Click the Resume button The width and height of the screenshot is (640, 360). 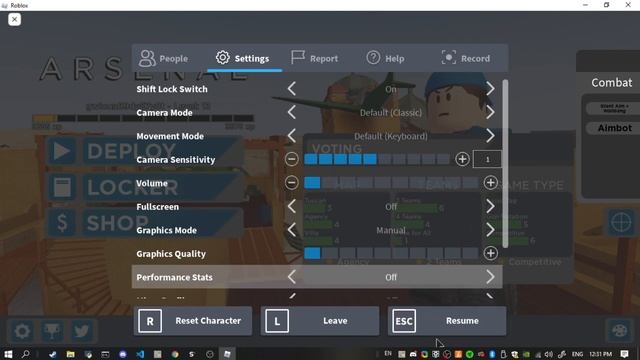click(447, 321)
